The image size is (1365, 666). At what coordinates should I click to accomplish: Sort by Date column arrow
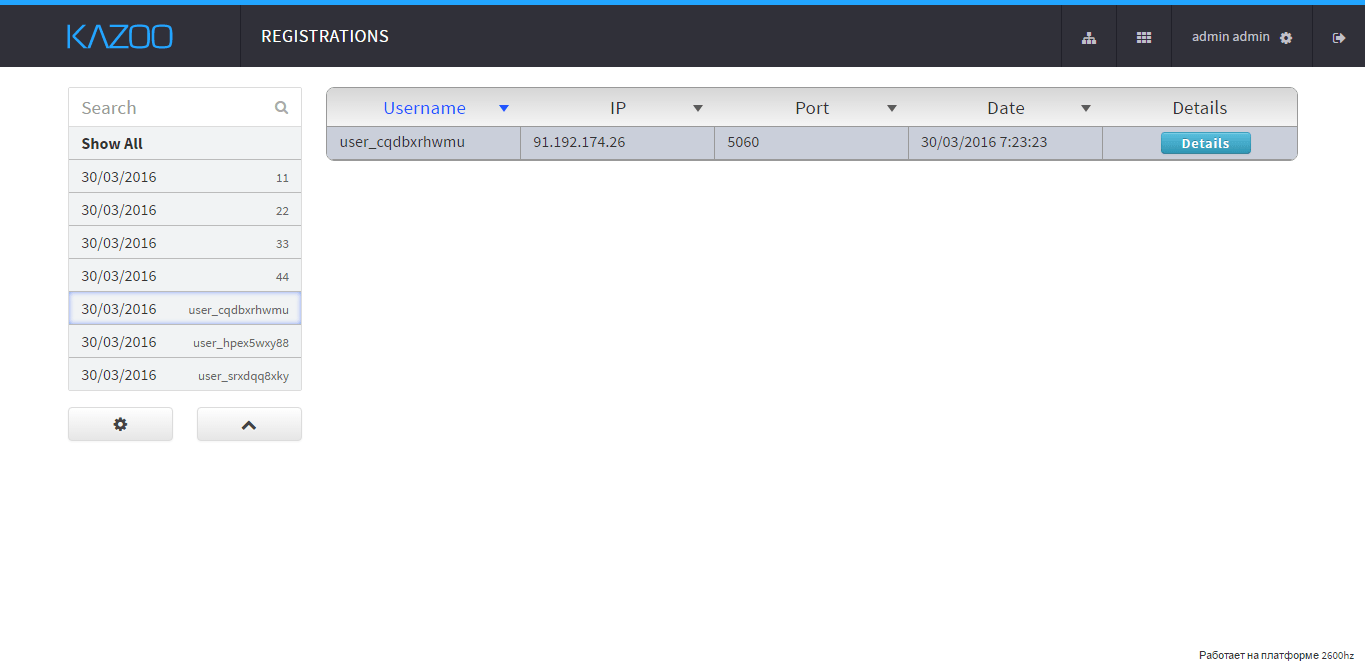point(1086,108)
